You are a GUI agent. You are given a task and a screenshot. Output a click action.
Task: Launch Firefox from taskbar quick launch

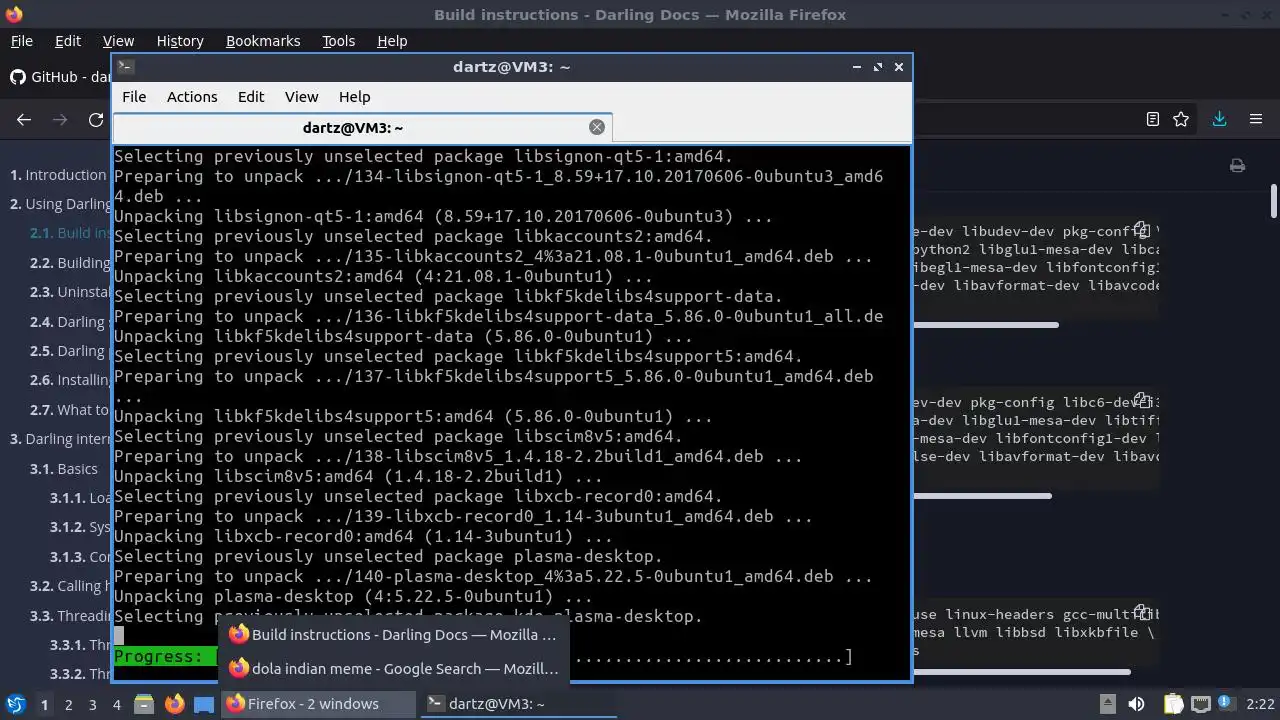[175, 704]
